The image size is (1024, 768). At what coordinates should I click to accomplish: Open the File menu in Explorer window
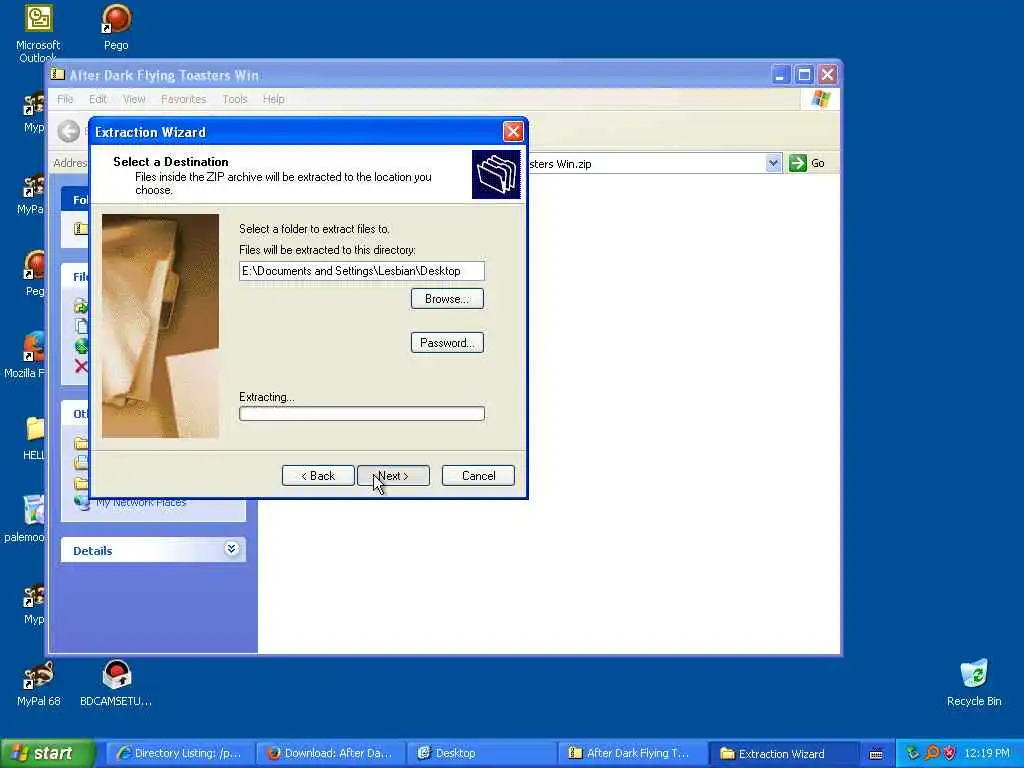coord(65,99)
